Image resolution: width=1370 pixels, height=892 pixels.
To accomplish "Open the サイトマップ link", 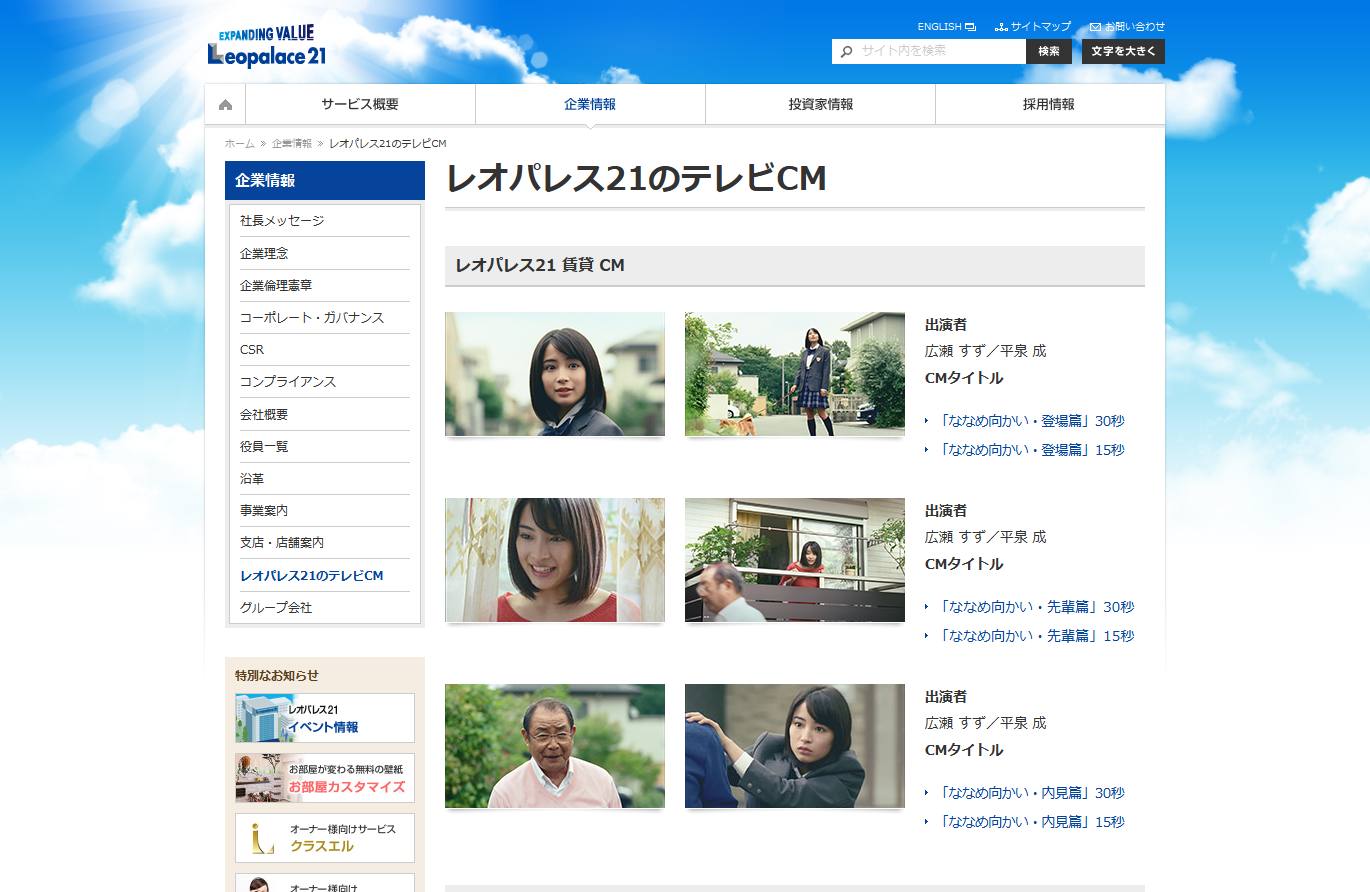I will point(1033,27).
